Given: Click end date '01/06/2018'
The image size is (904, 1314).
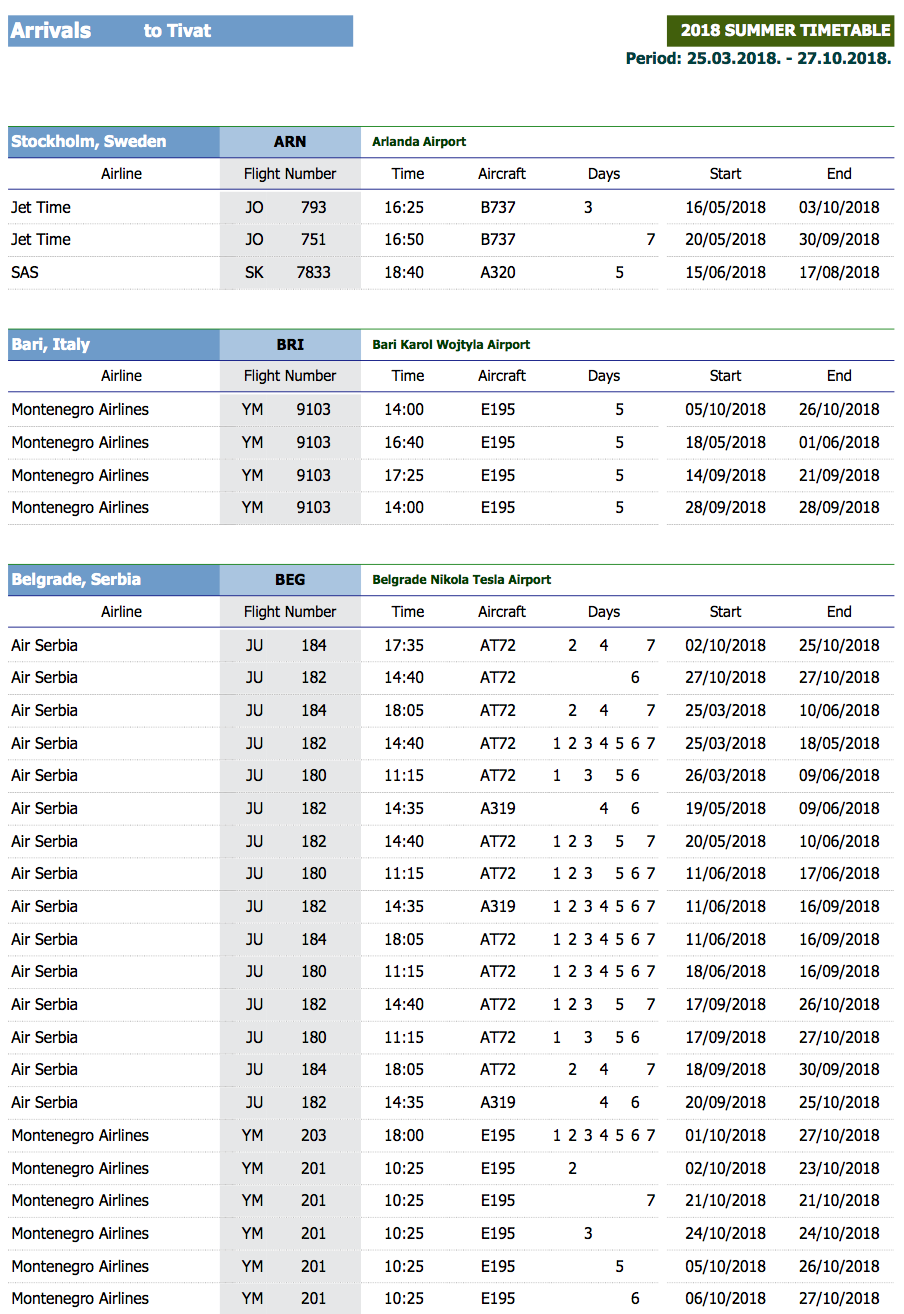Looking at the screenshot, I should [x=839, y=443].
